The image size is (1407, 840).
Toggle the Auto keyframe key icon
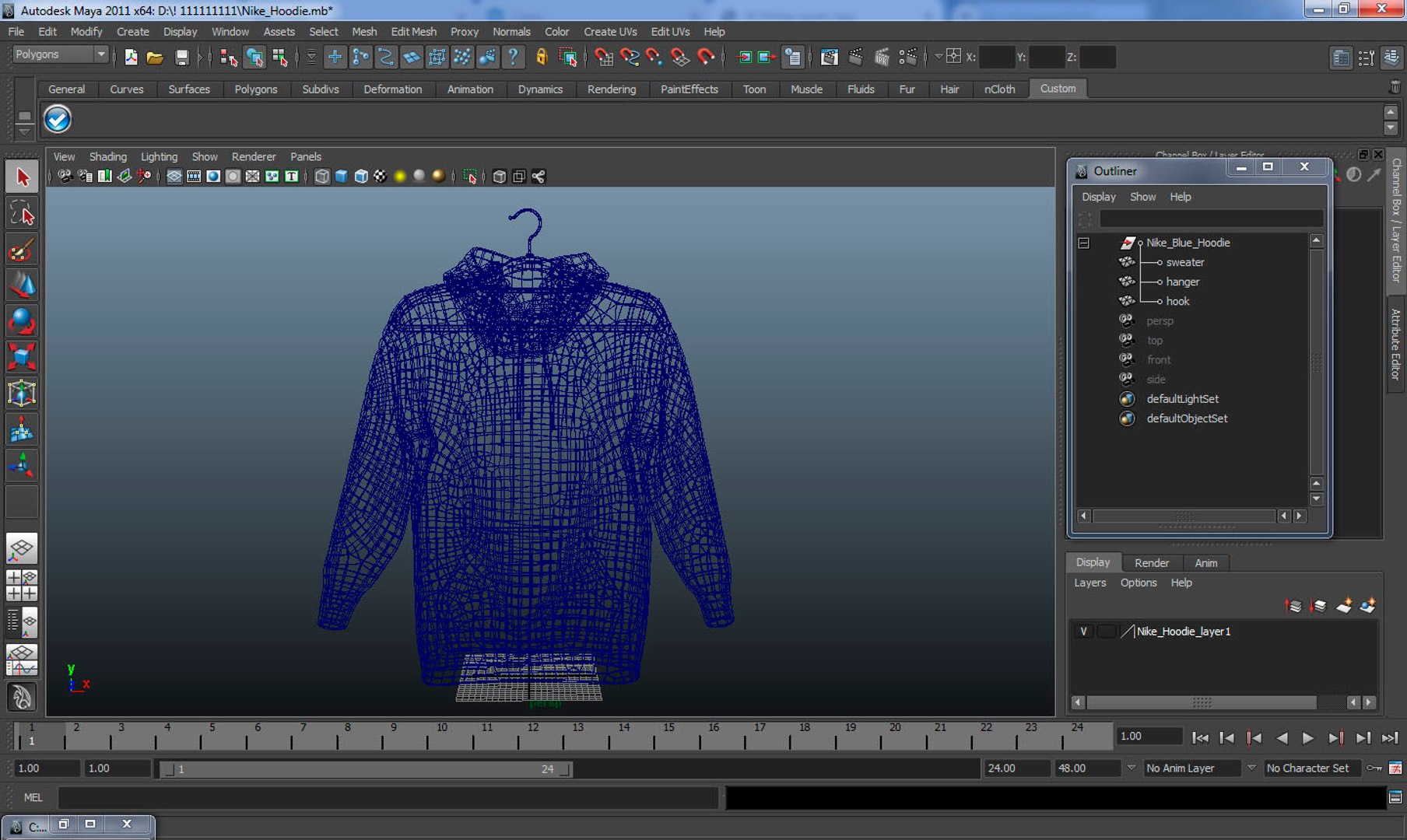click(1375, 768)
